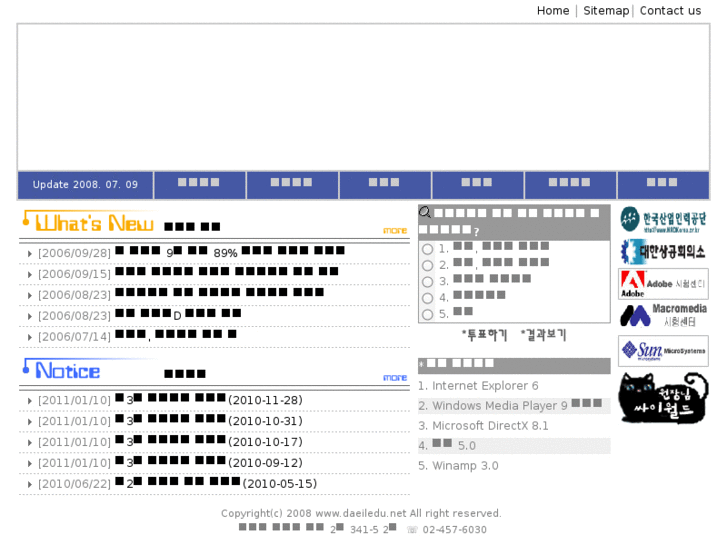
Task: Click the phone number 02-457-6030
Action: (454, 530)
